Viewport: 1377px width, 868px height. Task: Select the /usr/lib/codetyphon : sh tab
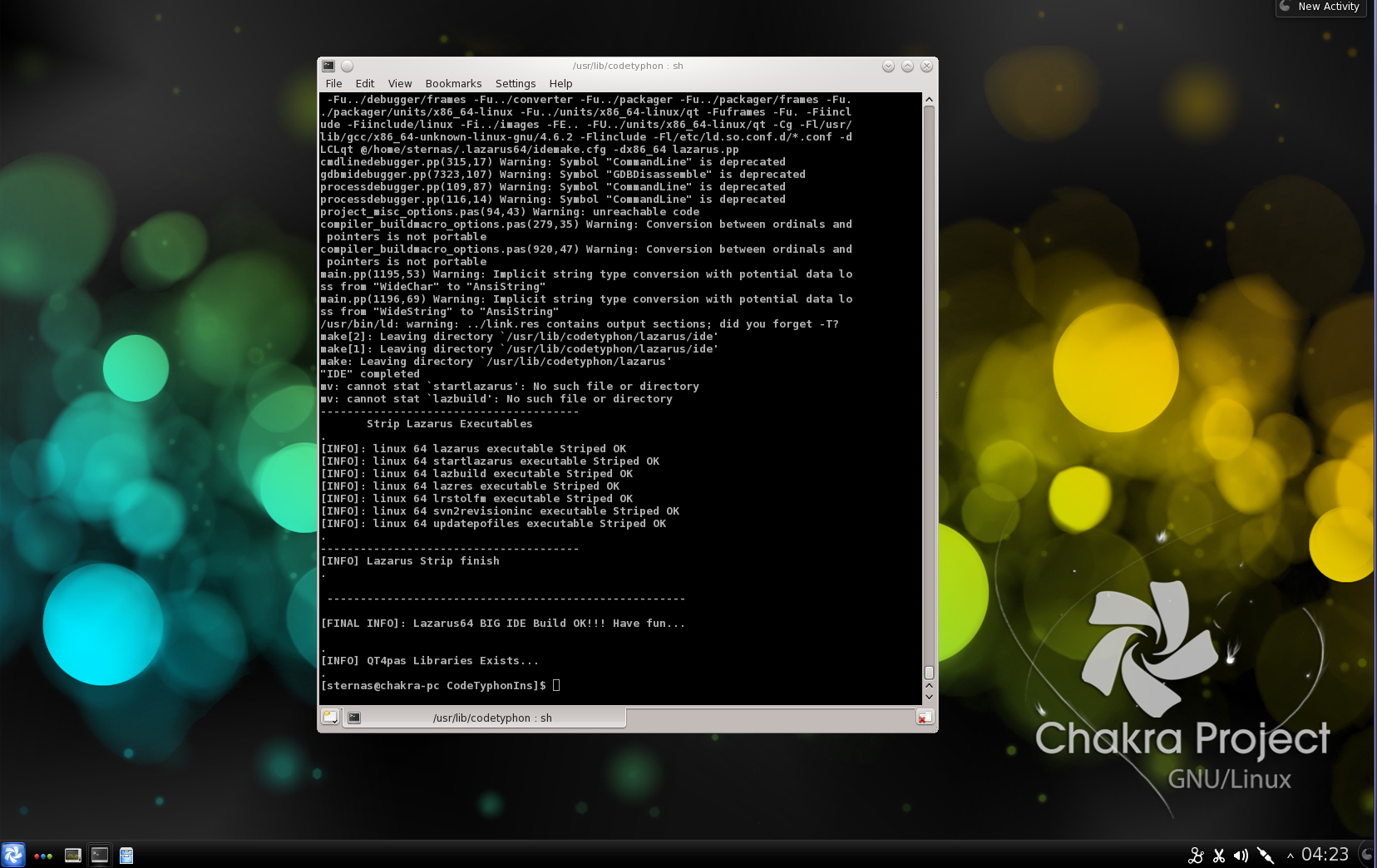[x=485, y=718]
